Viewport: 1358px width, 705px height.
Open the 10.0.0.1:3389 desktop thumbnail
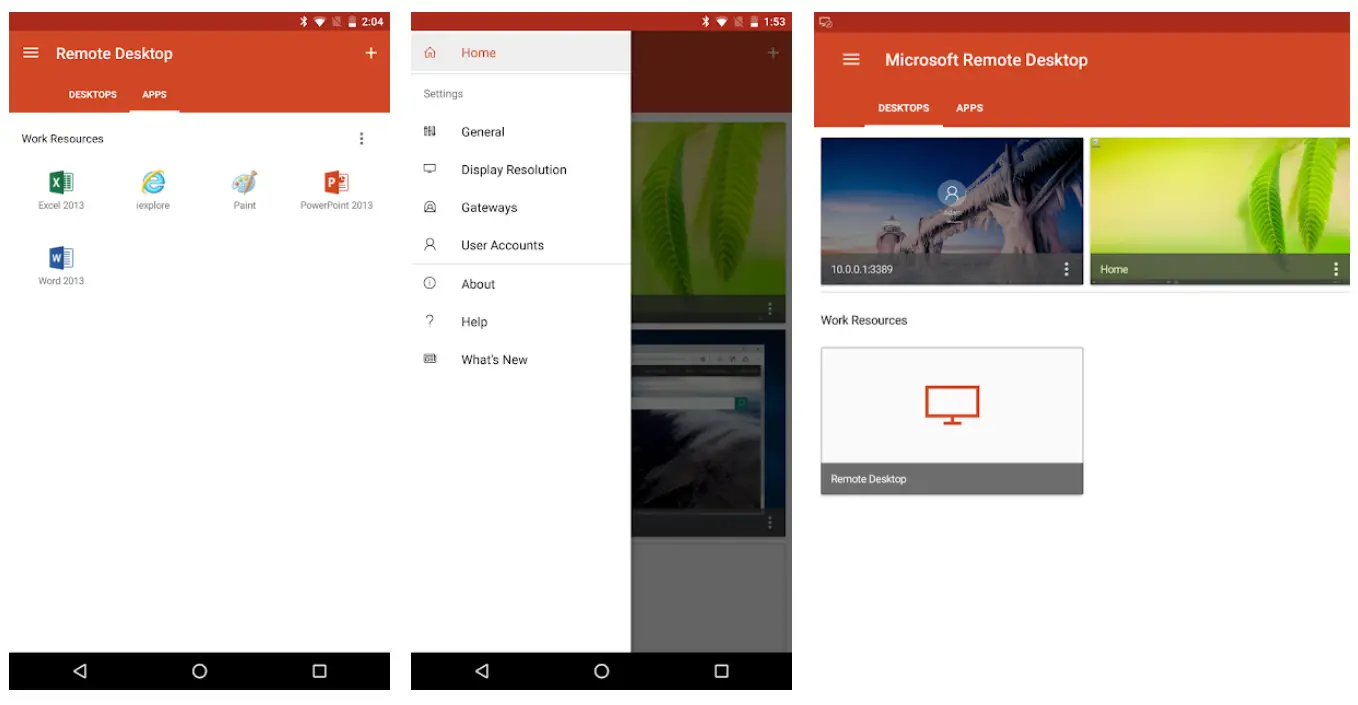click(952, 211)
